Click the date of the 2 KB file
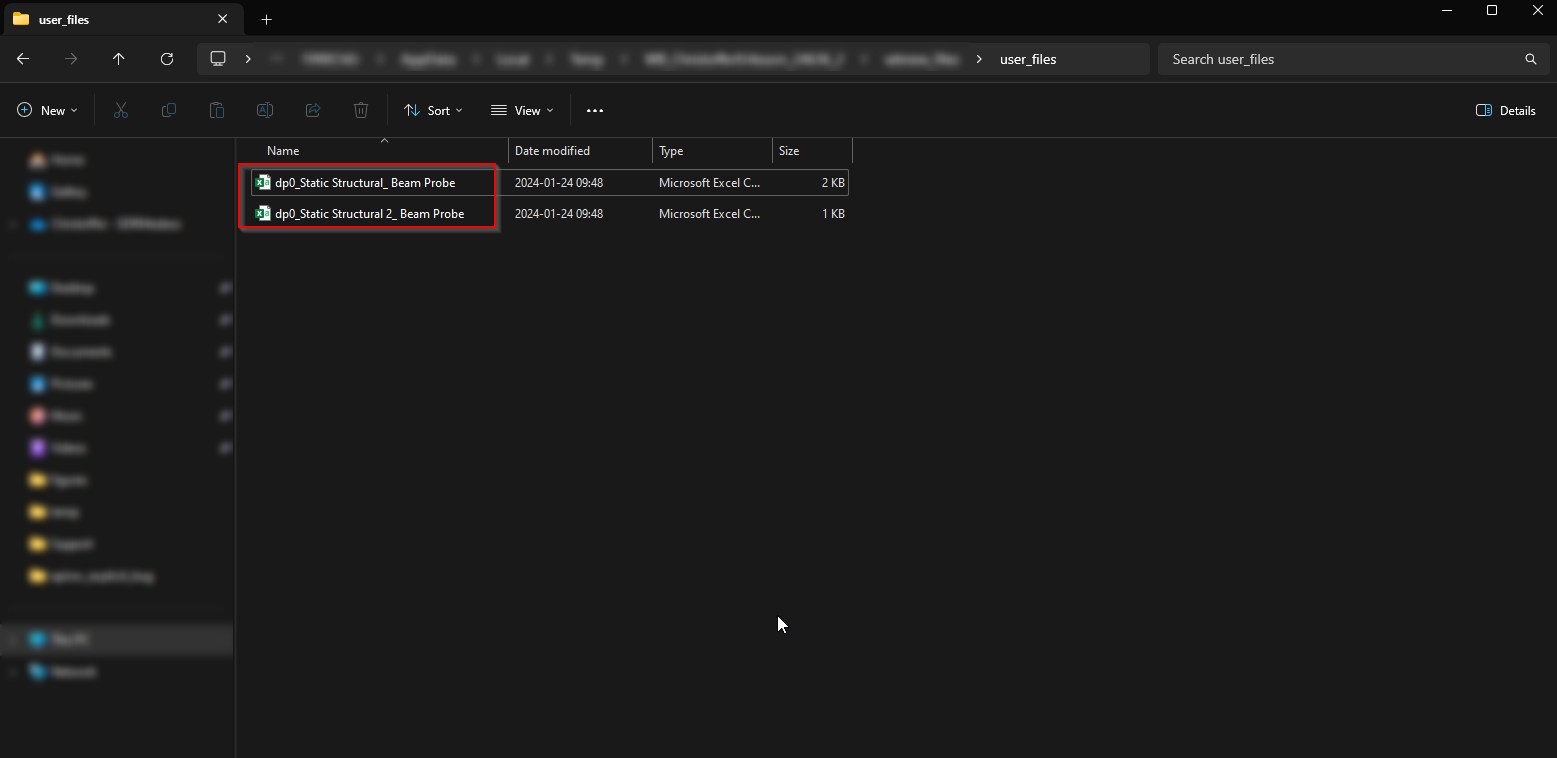The height and width of the screenshot is (758, 1557). [x=559, y=183]
